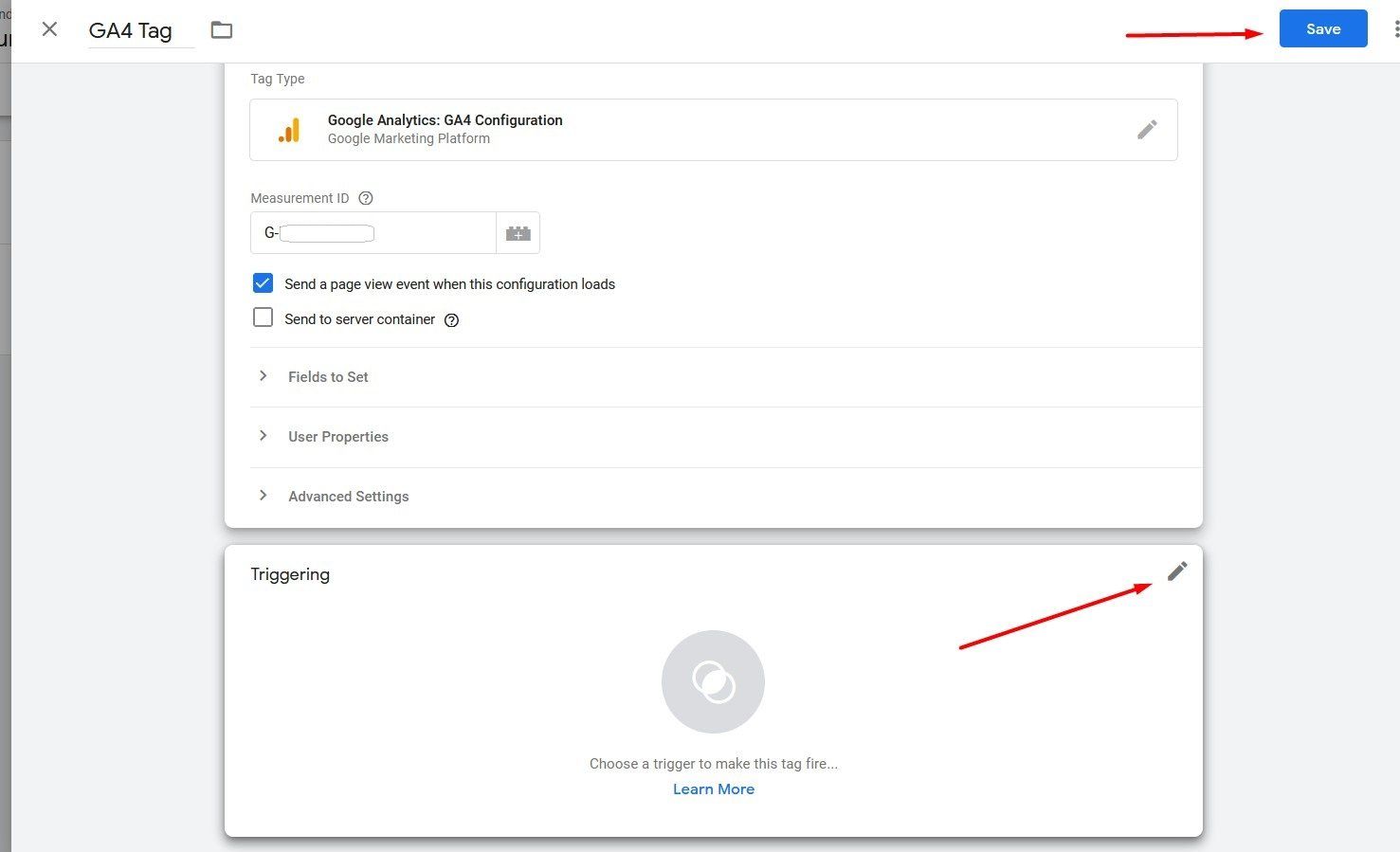Screen dimensions: 1400x852
Task: Uncheck Send a page view event checkbox
Action: click(263, 283)
